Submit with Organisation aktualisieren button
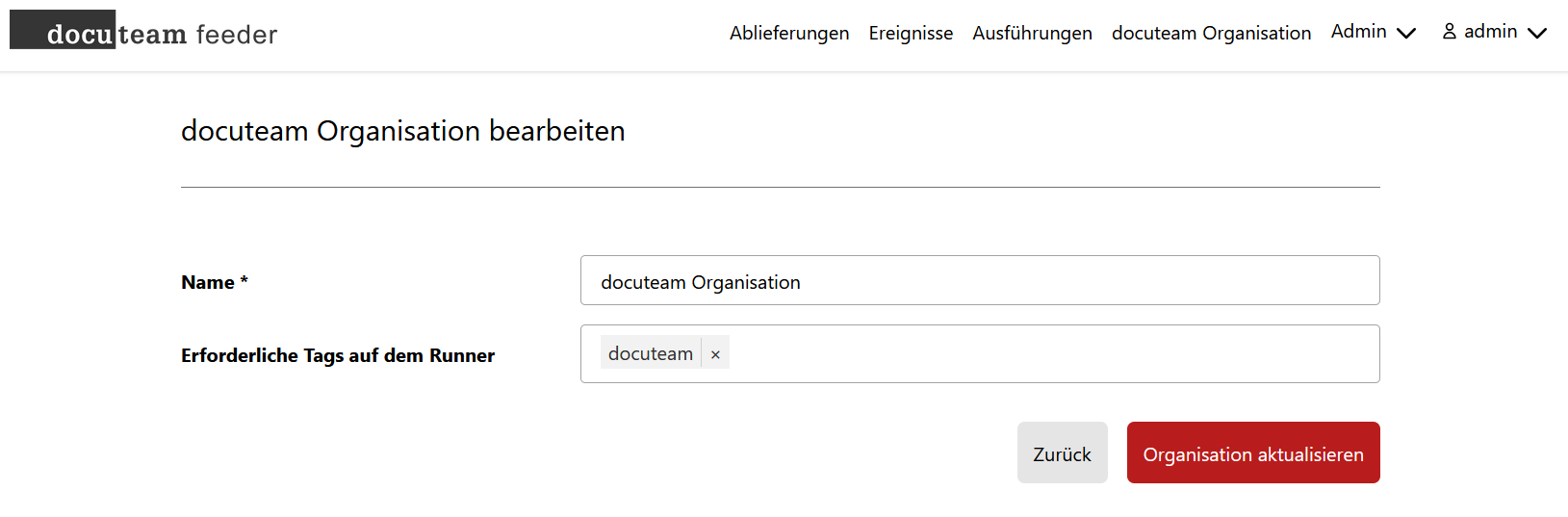Viewport: 1568px width, 517px height. [x=1253, y=452]
